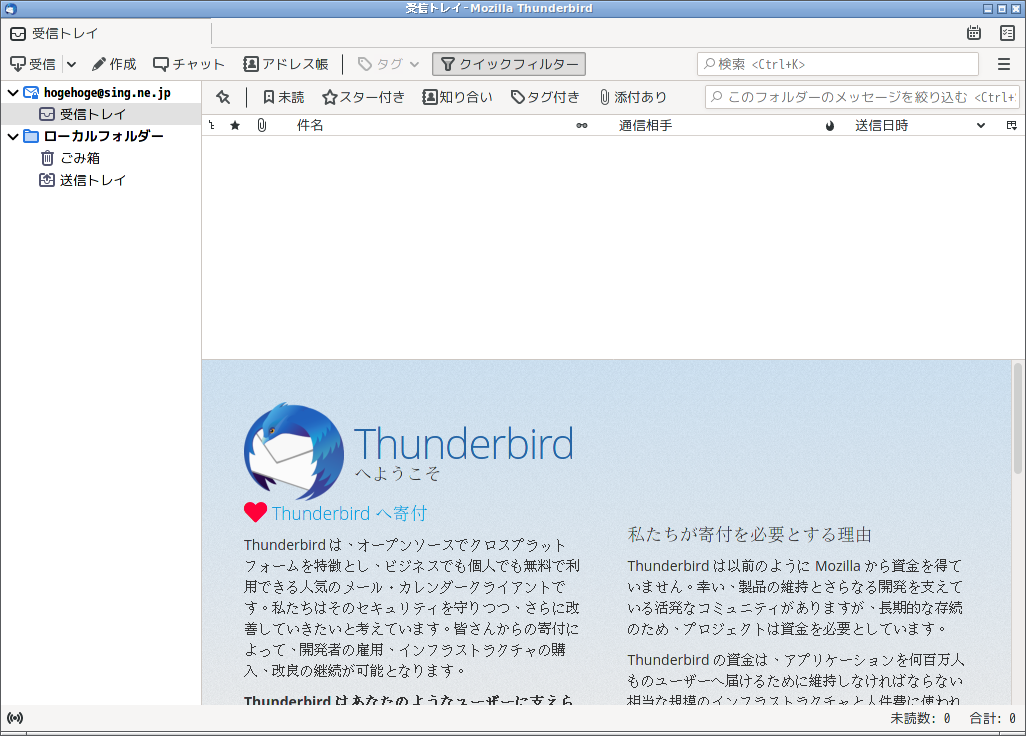The height and width of the screenshot is (736, 1026).
Task: Sort by the star column header
Action: 235,126
